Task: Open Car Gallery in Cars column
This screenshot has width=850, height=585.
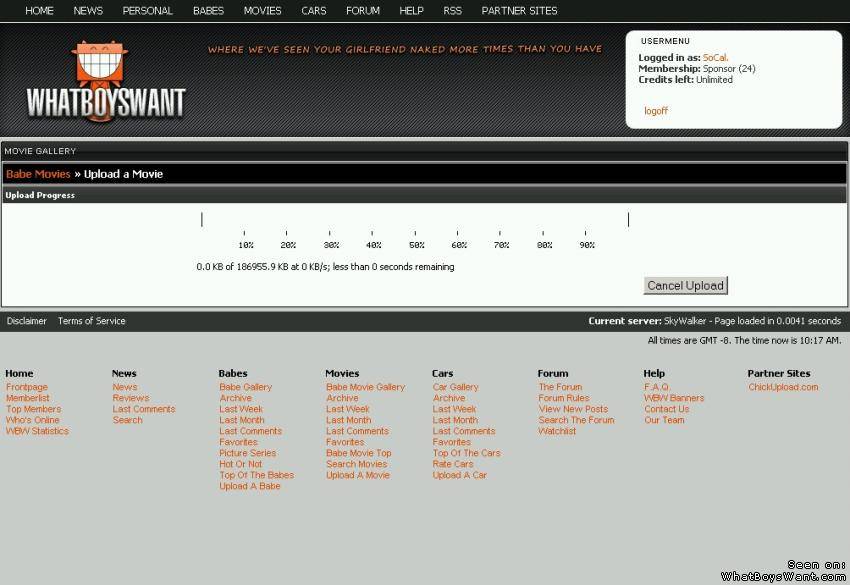Action: 455,387
